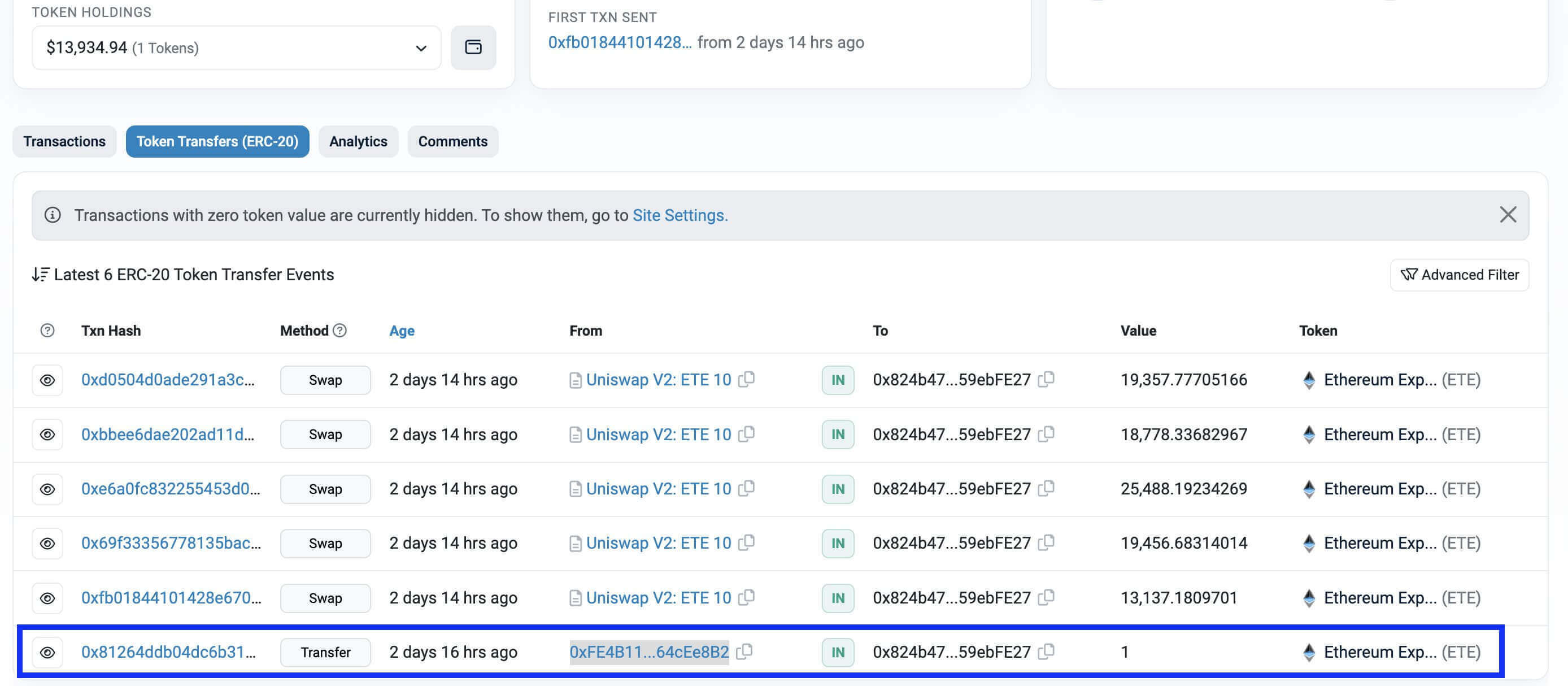Copy From address in 19,357.77705166 row
This screenshot has width=1568, height=686.
(746, 379)
